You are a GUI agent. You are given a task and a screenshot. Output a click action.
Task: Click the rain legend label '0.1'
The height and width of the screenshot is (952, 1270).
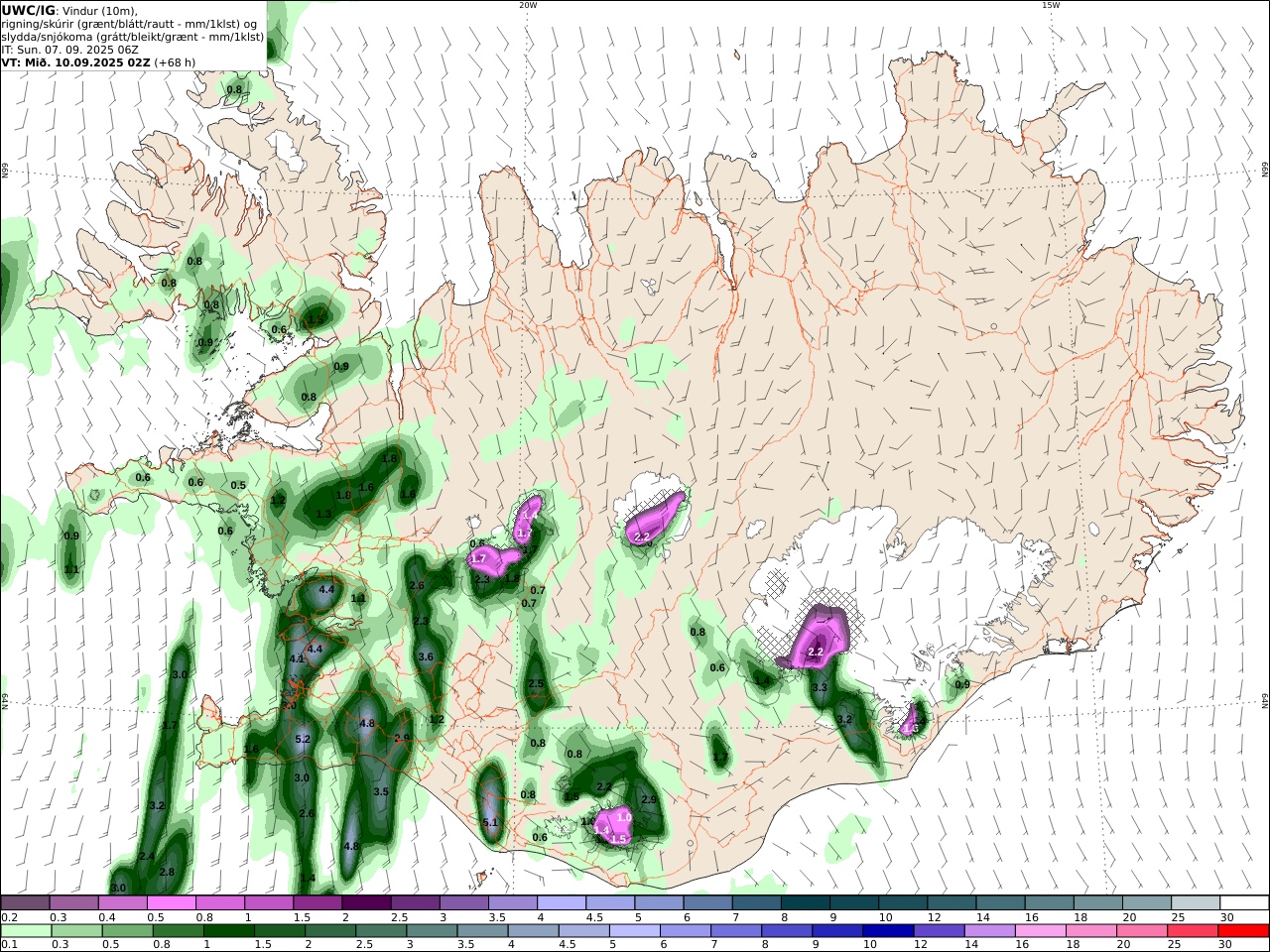[x=7, y=944]
